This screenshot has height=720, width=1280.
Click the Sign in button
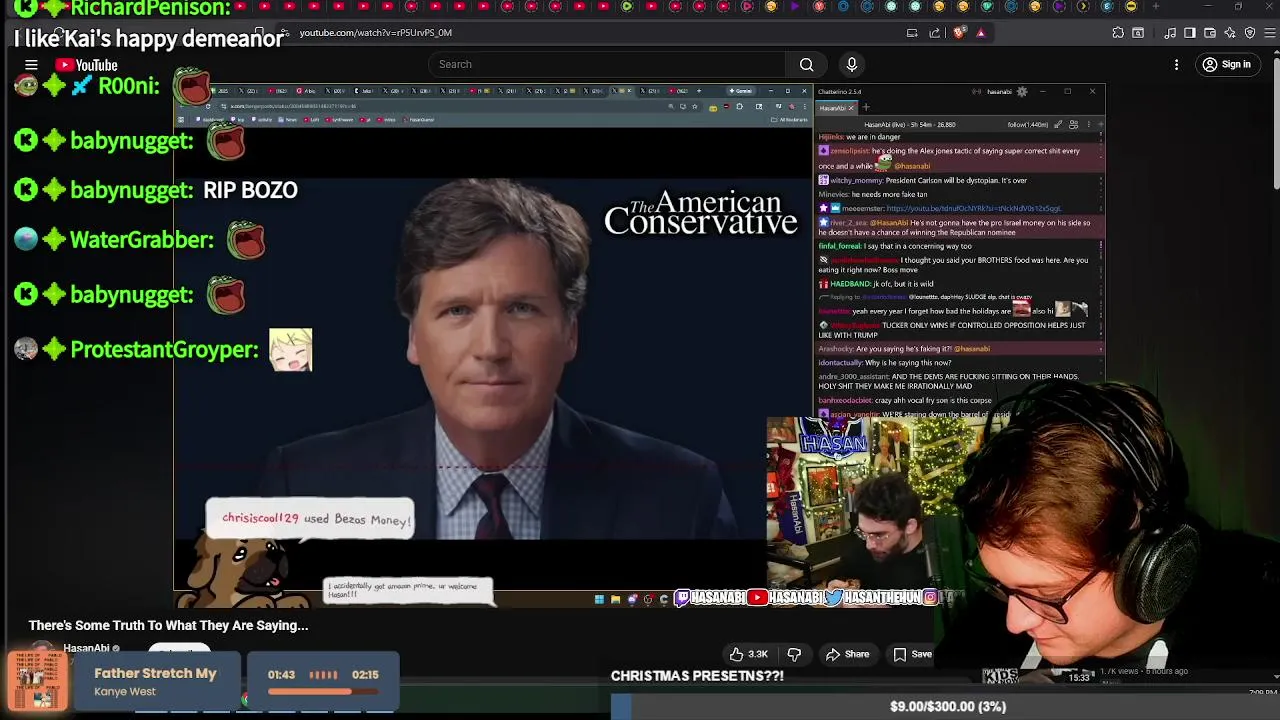tap(1227, 65)
